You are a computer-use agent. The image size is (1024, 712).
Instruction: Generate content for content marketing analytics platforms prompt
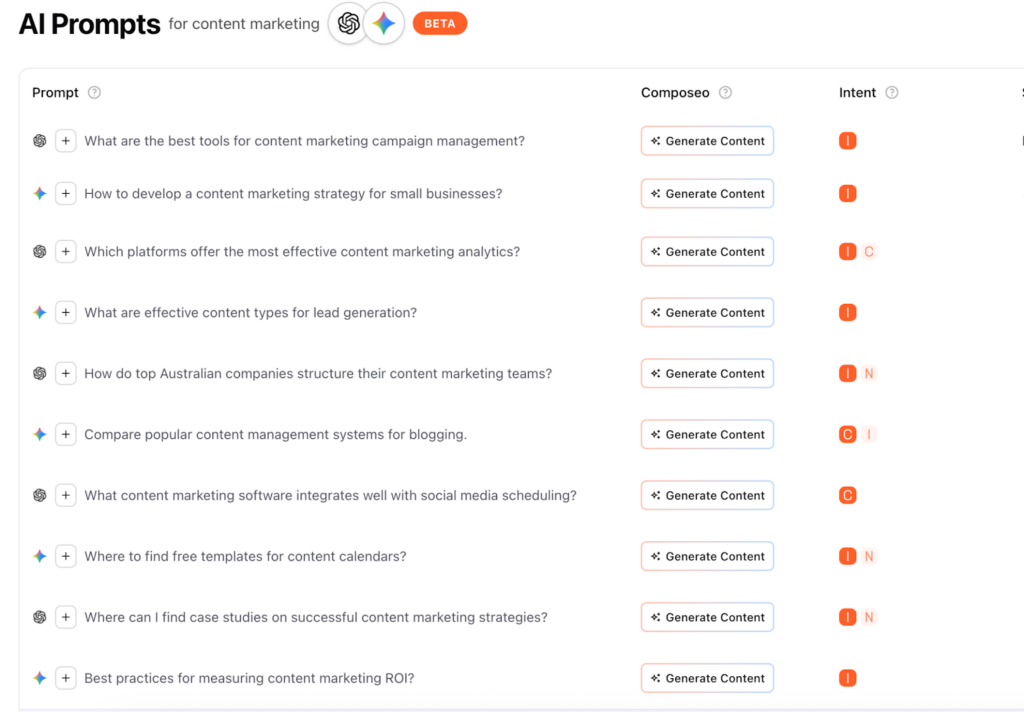coord(707,252)
